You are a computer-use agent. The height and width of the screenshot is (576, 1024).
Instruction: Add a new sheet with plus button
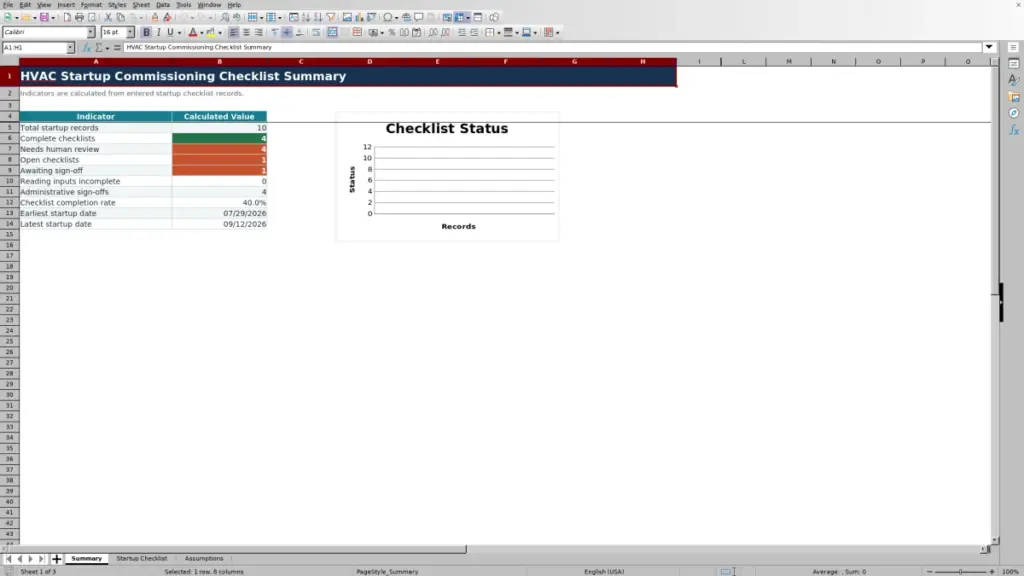pyautogui.click(x=56, y=559)
